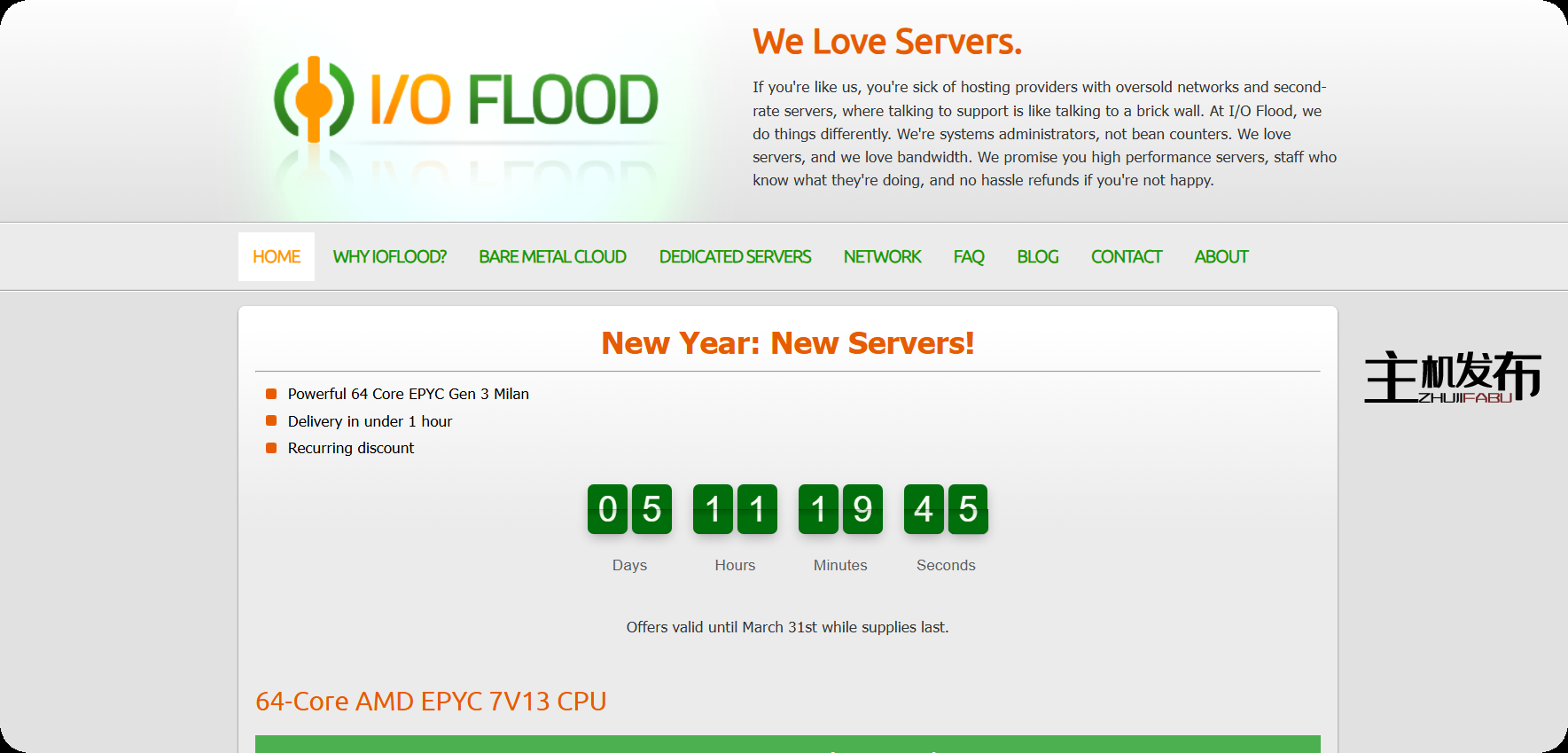Click the 64-Core AMD EPYC 7V13 CPU heading

coord(431,702)
